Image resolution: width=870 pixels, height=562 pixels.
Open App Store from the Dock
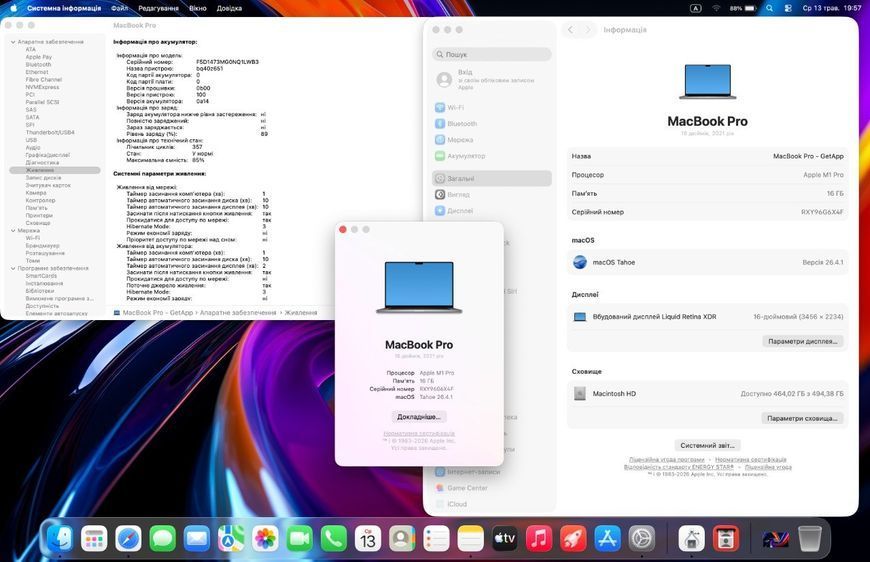click(x=608, y=538)
